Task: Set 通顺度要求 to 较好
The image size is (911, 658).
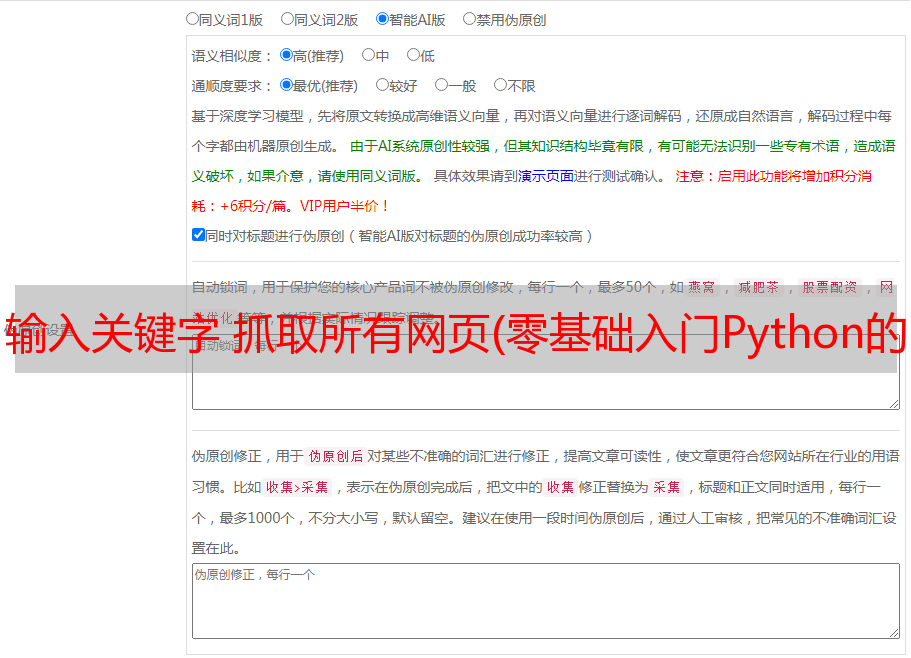Action: 382,85
